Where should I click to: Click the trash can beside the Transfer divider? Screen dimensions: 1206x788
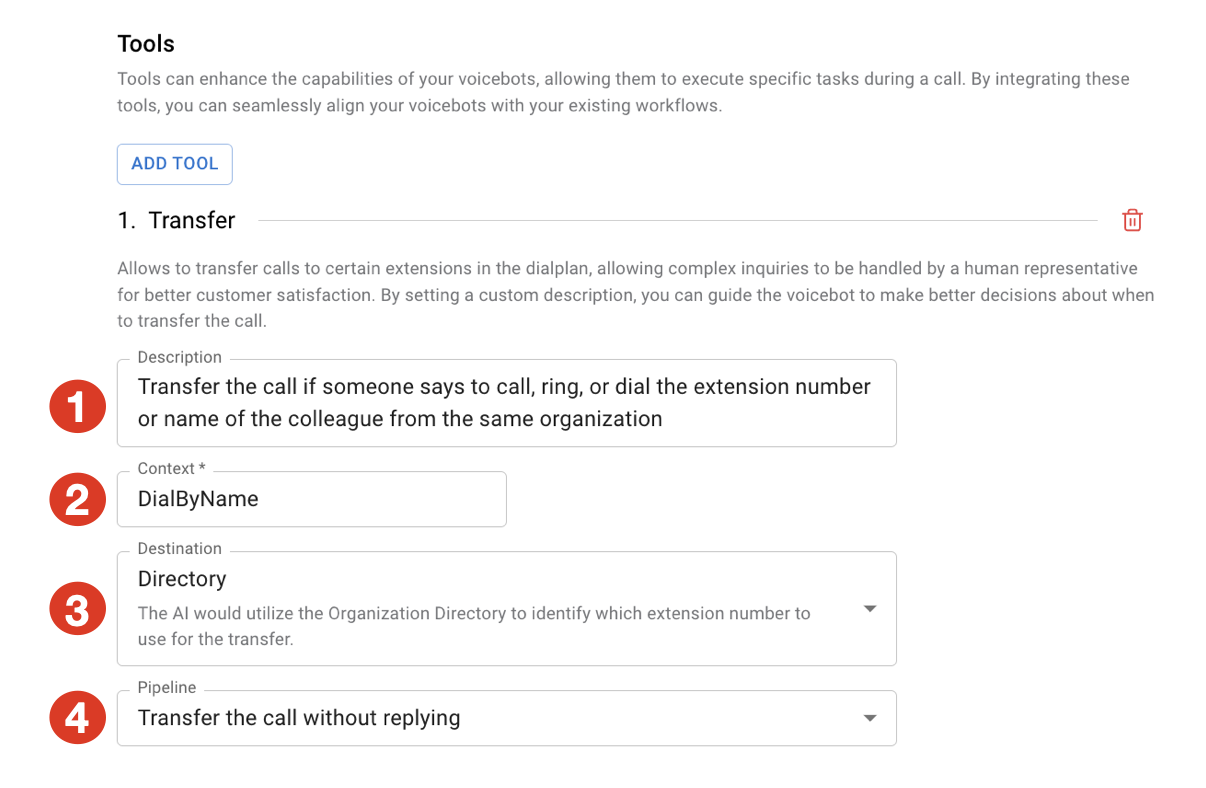[x=1131, y=219]
